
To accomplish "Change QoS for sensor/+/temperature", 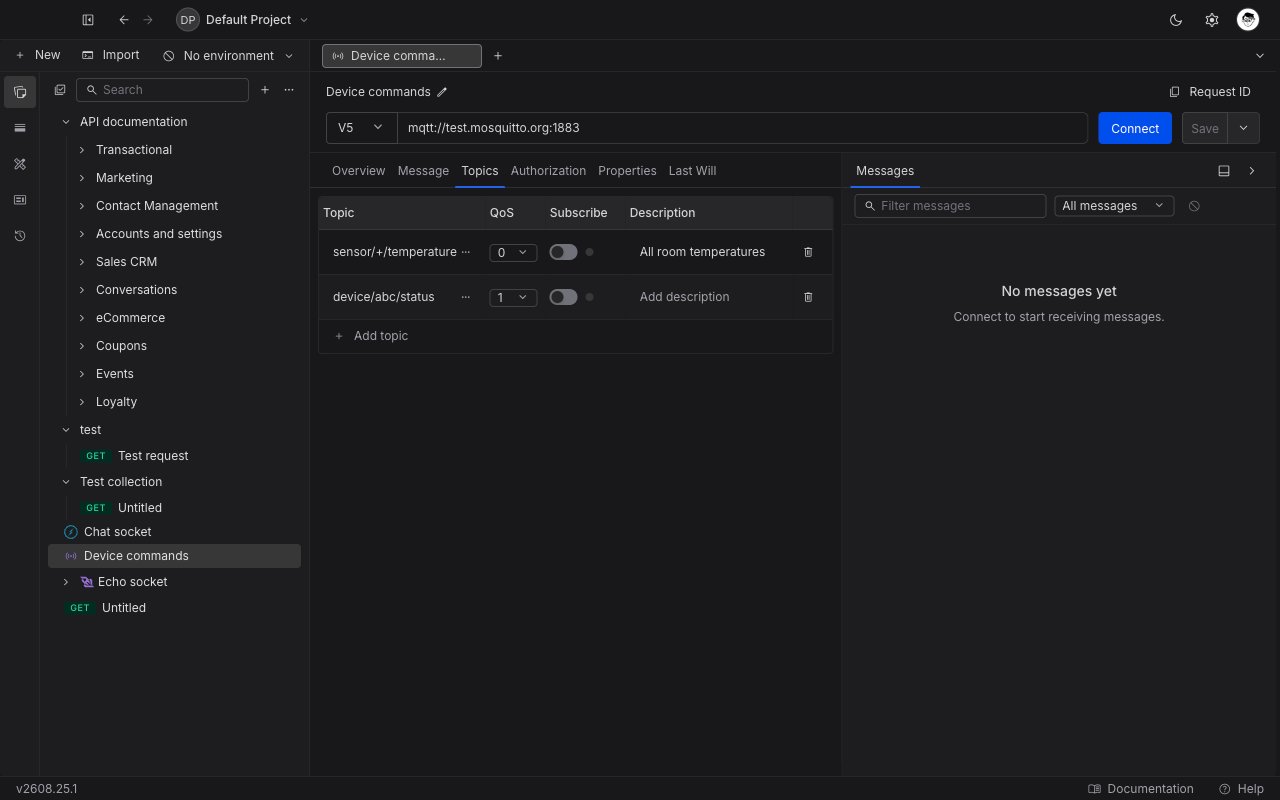I will tap(513, 253).
